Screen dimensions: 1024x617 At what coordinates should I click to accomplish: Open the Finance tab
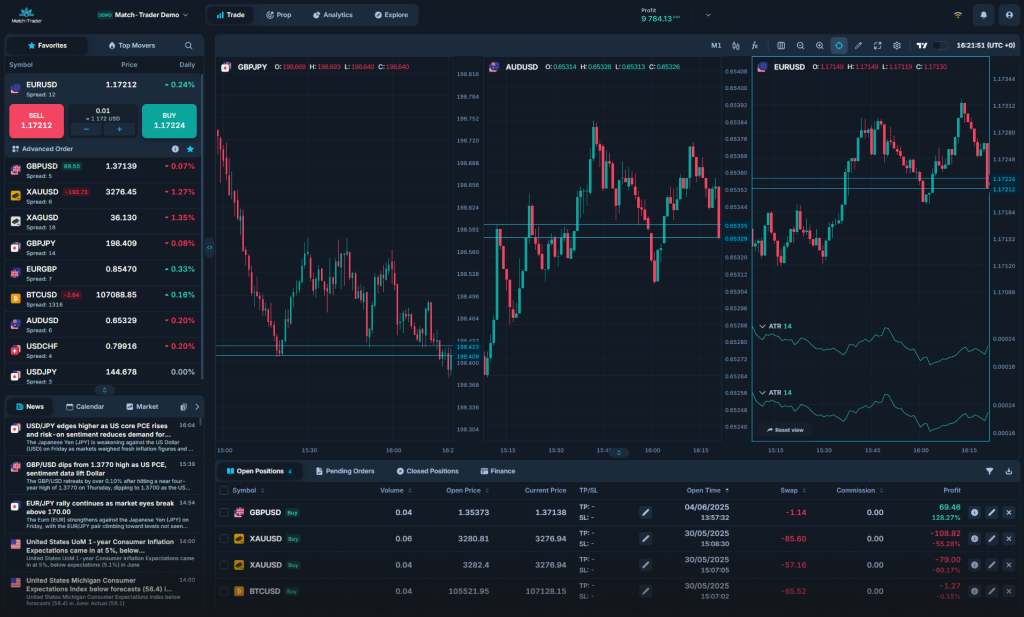pyautogui.click(x=498, y=471)
